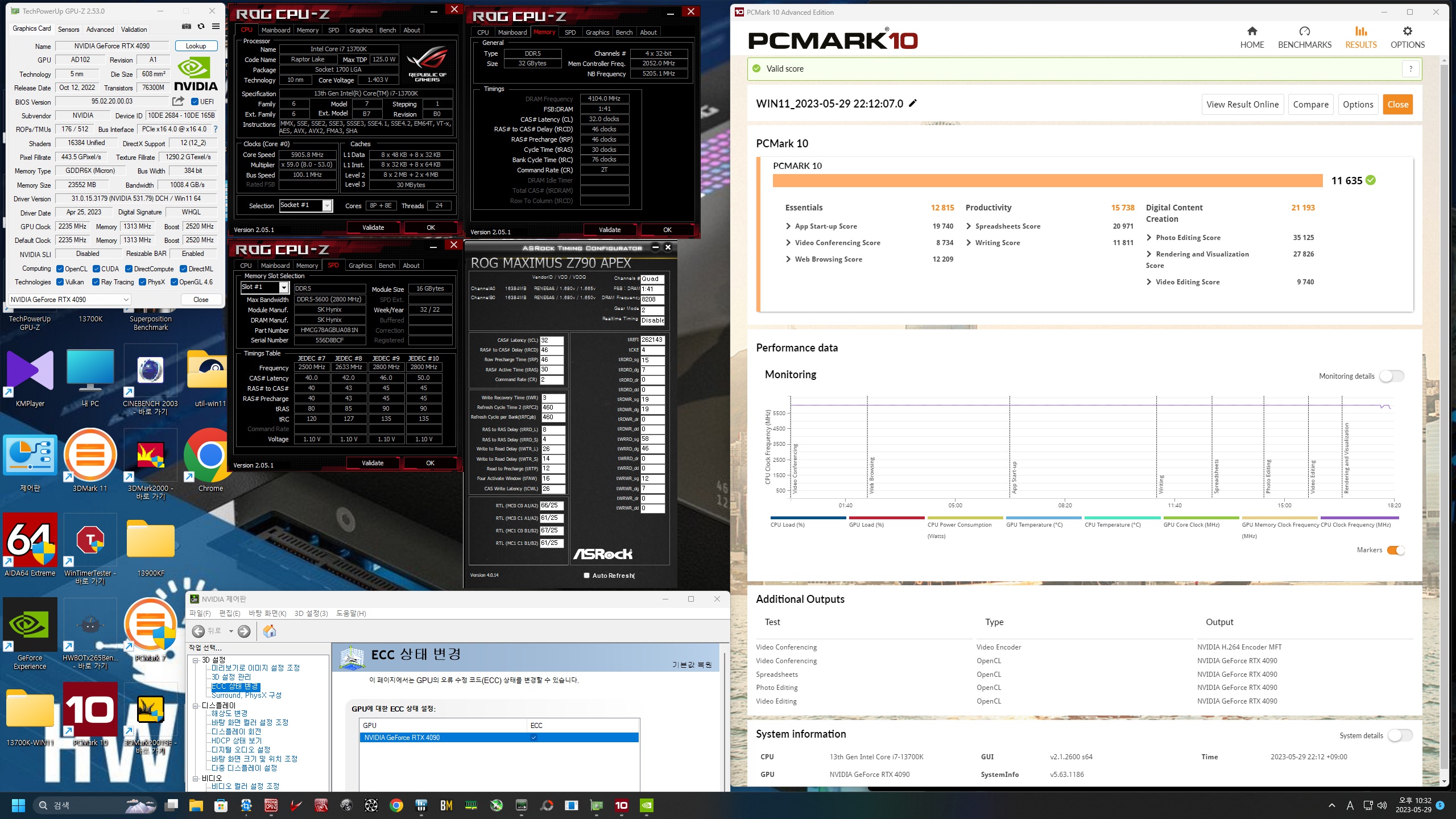
Task: Toggle the Monitoring details switch
Action: (x=1391, y=376)
